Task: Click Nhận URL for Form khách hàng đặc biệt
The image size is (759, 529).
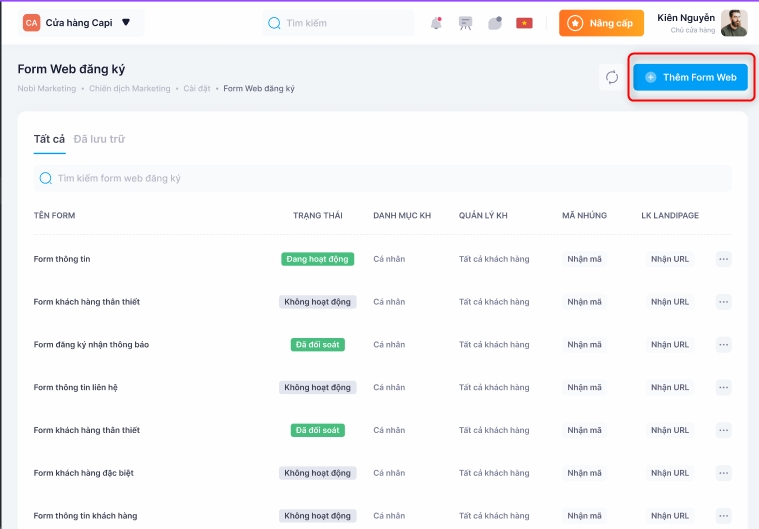Action: tap(669, 473)
